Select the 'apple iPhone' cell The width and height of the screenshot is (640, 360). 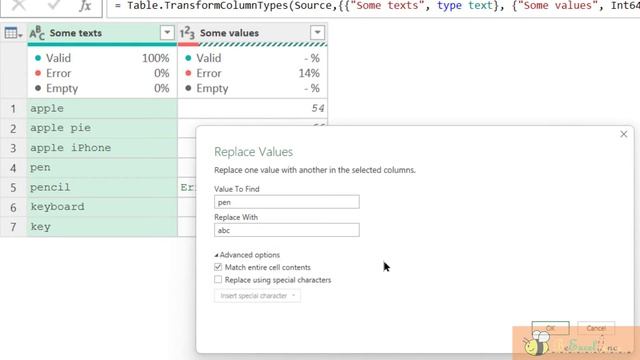coord(102,148)
